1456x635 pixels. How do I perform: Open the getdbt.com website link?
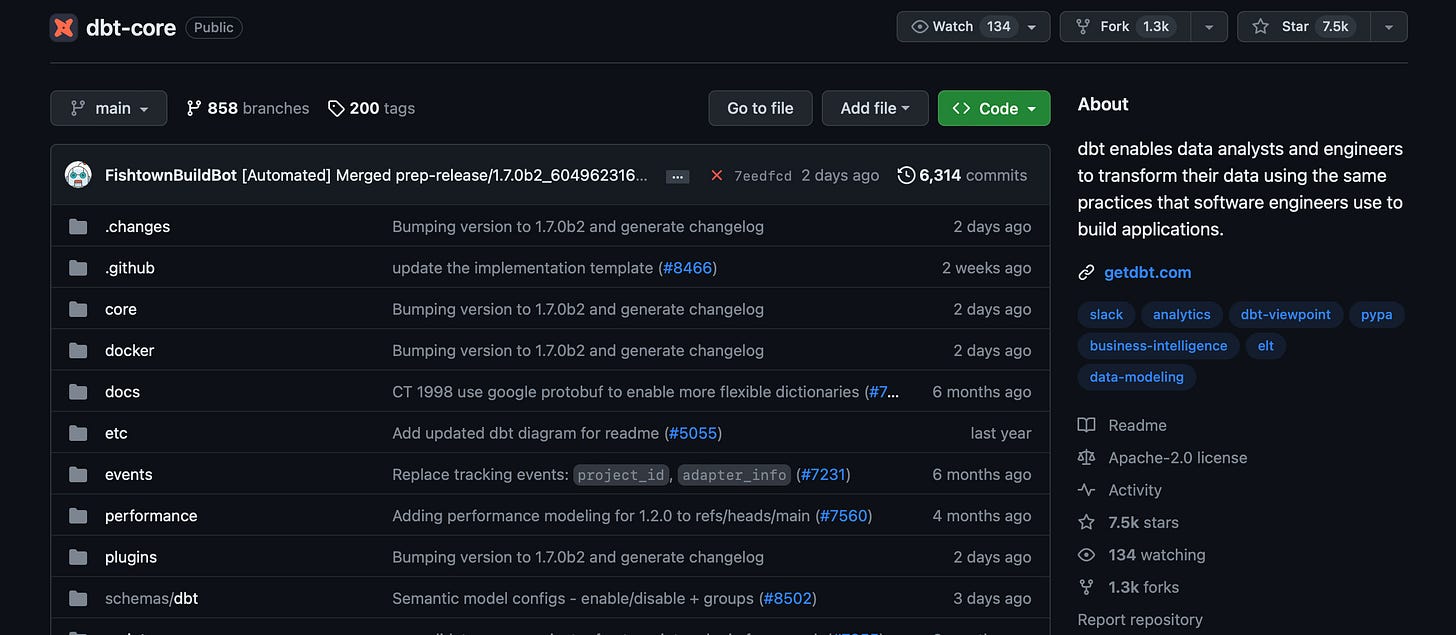[x=1147, y=272]
